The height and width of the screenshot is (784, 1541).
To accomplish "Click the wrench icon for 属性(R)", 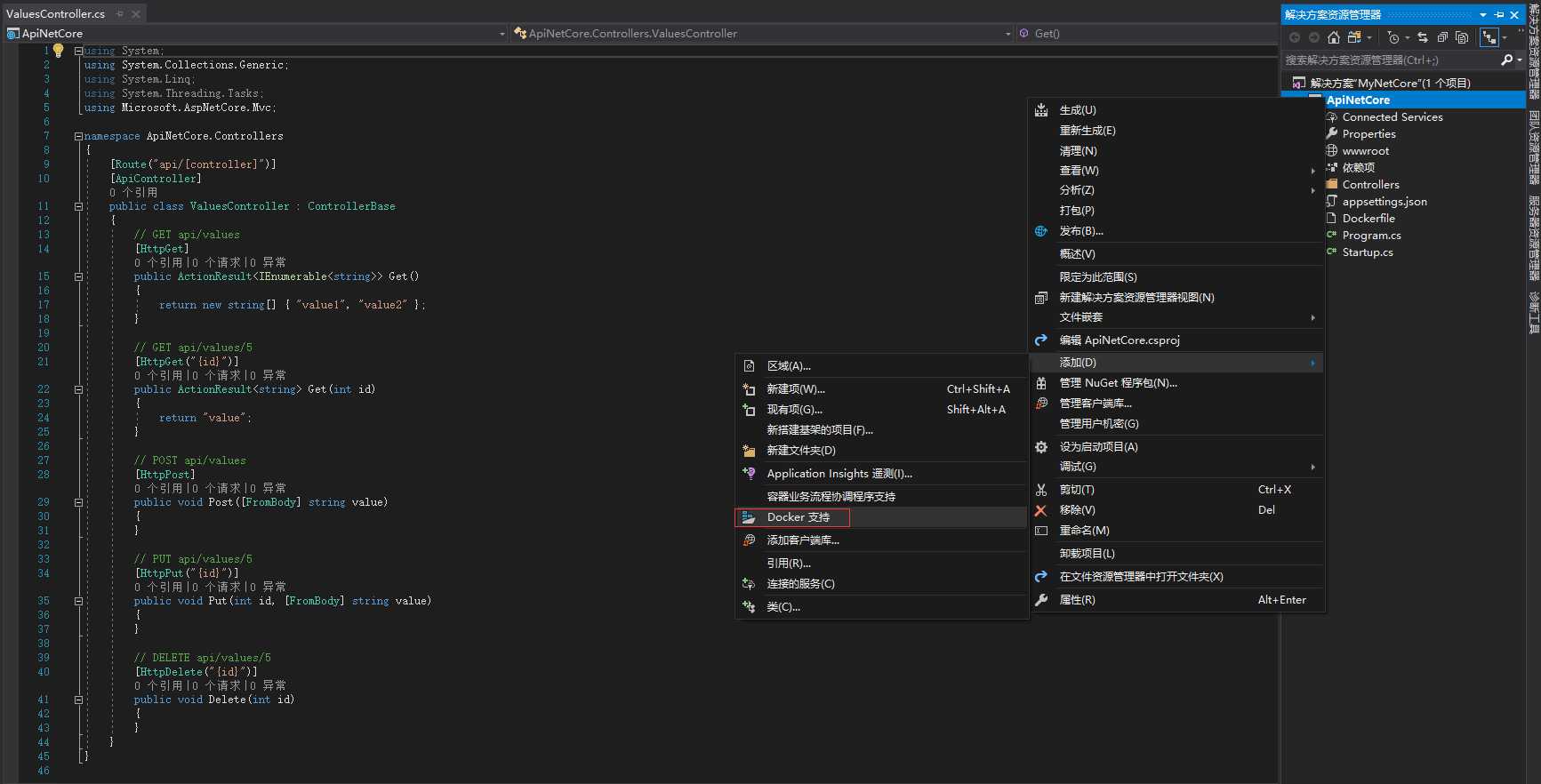I will [x=1041, y=600].
